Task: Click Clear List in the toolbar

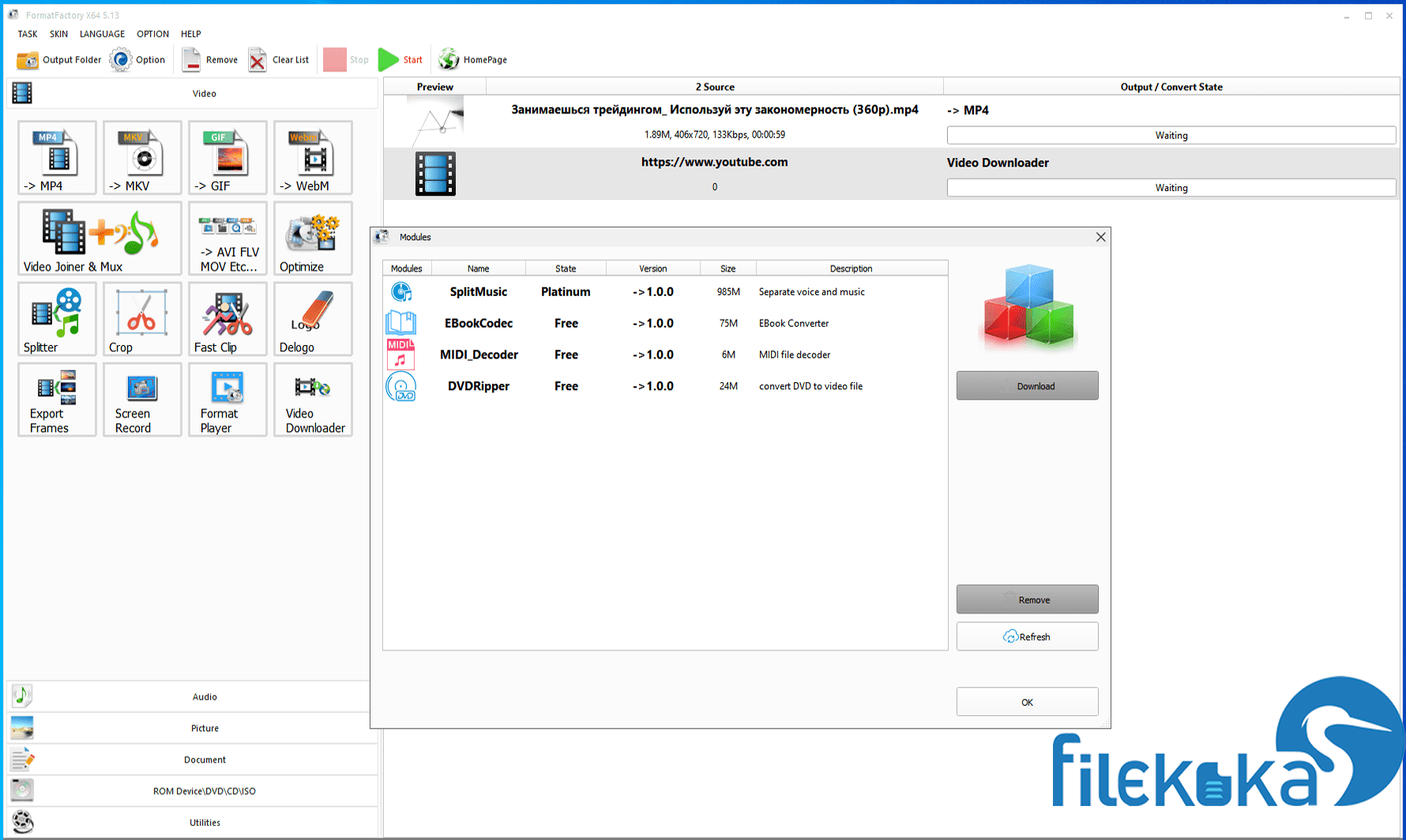Action: [x=279, y=60]
